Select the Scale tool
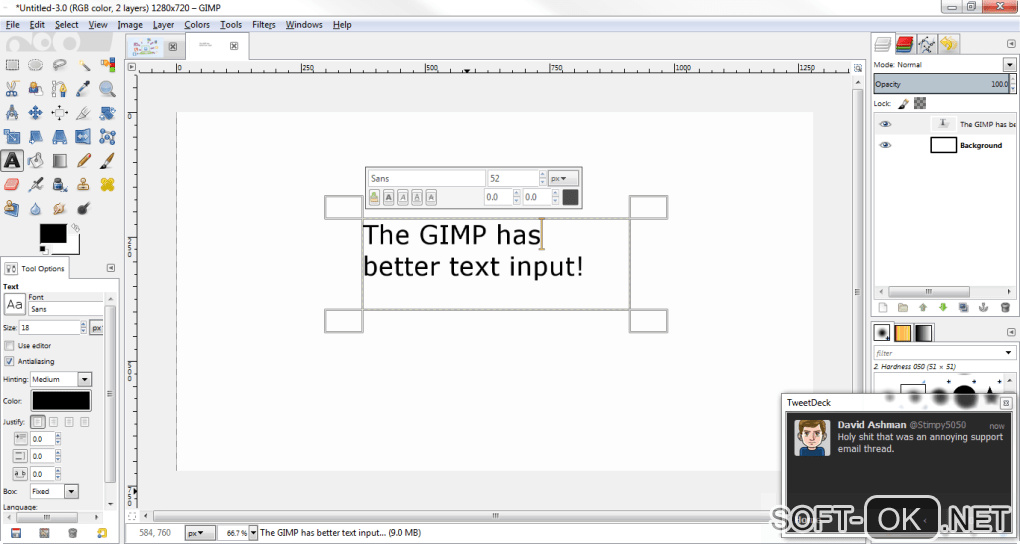 pyautogui.click(x=12, y=137)
